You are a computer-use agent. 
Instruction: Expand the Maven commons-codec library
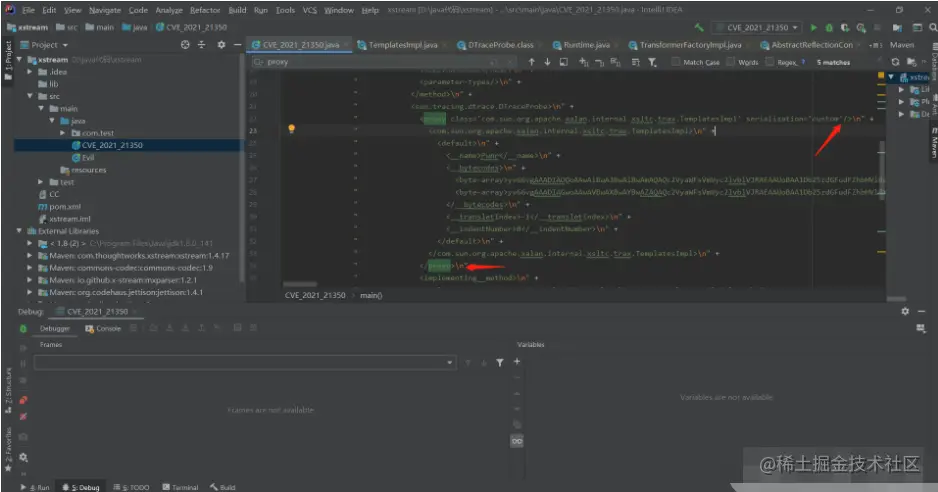click(30, 268)
